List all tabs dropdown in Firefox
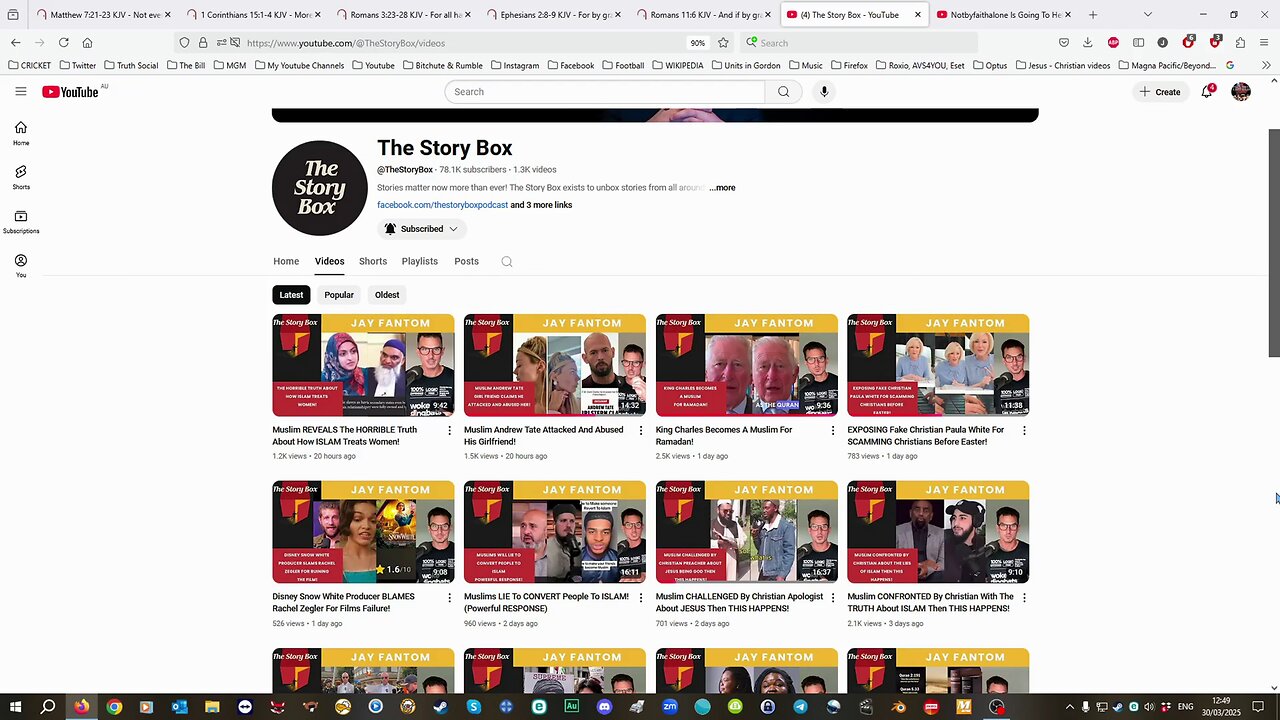The image size is (1280, 720). click(1147, 15)
